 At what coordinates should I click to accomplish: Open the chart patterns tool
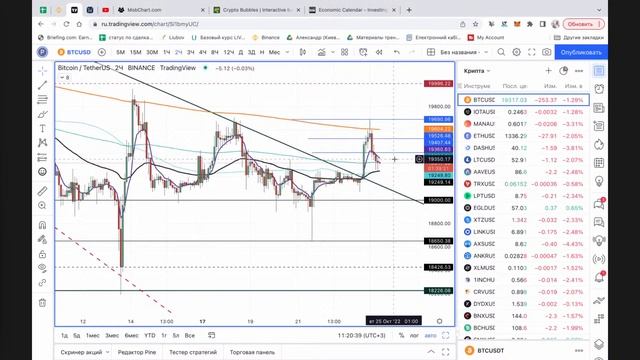pyautogui.click(x=42, y=143)
